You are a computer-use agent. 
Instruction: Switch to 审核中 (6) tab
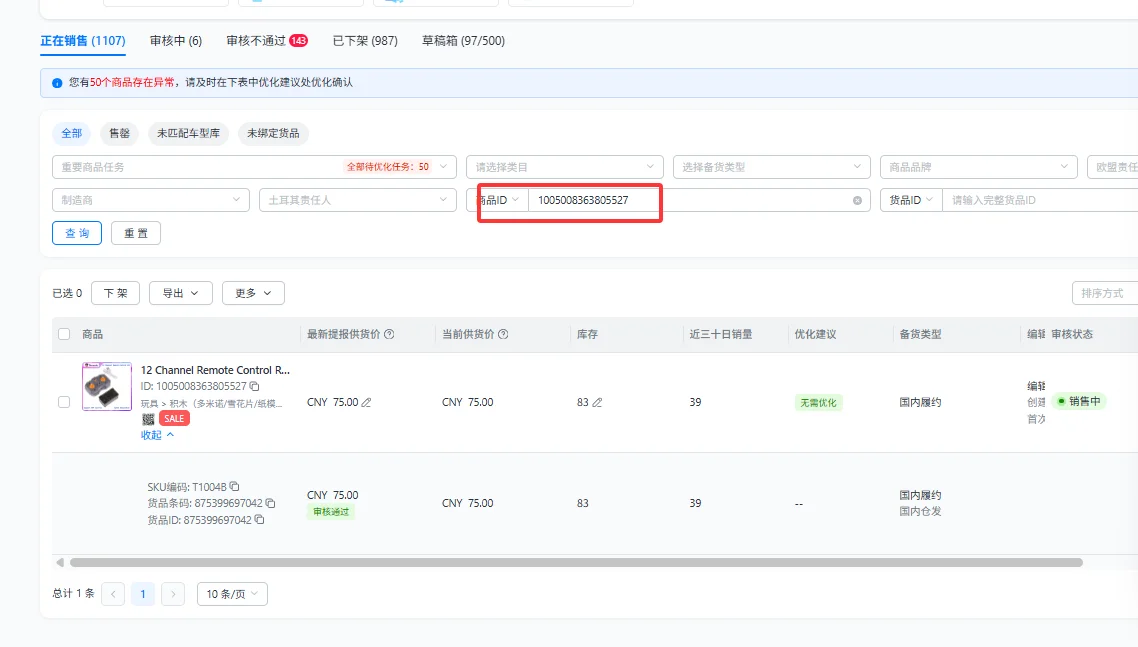(x=176, y=41)
